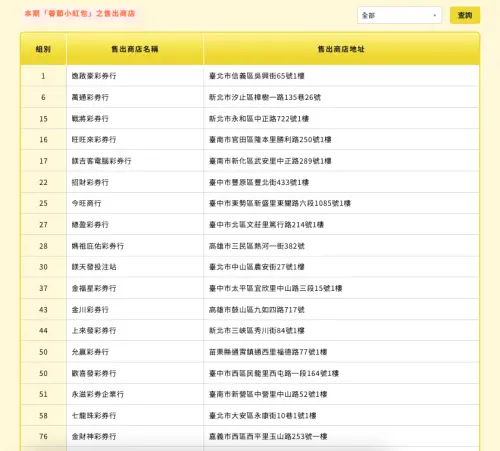The width and height of the screenshot is (500, 451).
Task: Select store name 旺旺來彩券行
Action: [94, 140]
